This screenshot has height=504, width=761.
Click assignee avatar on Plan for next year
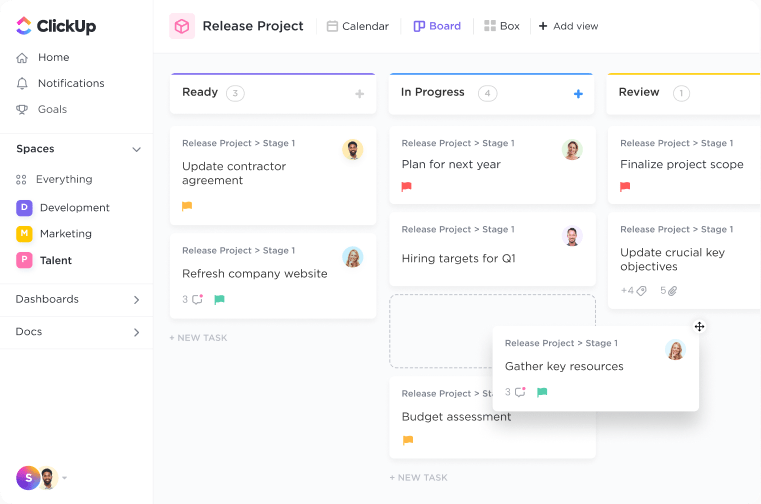click(x=572, y=150)
